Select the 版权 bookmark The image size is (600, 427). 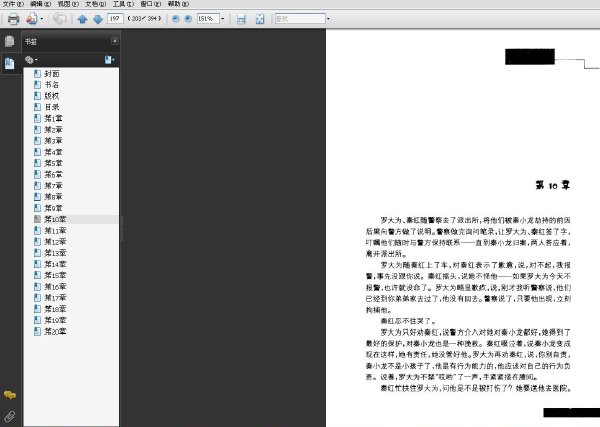pos(52,96)
